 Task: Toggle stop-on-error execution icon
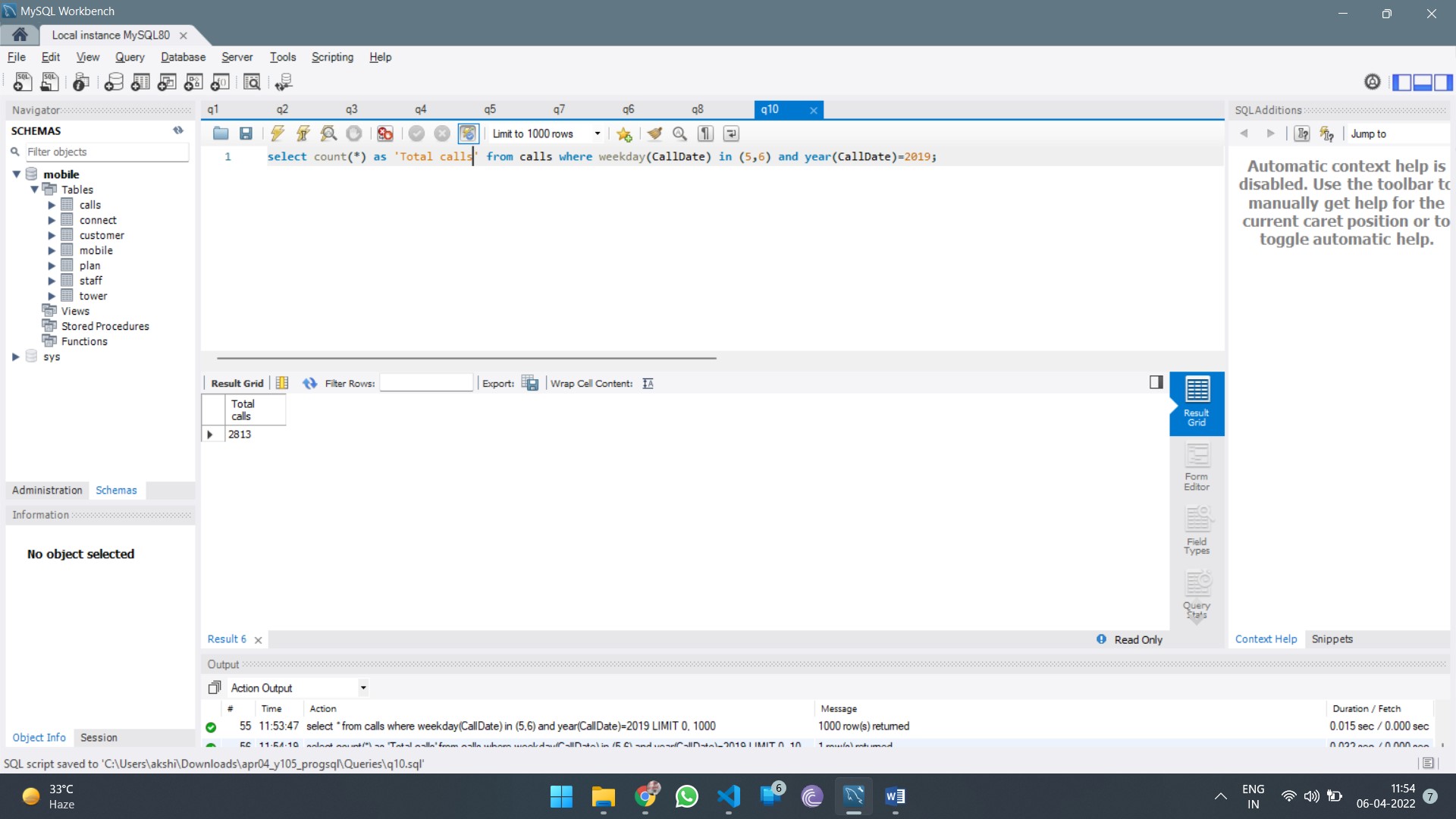coord(385,133)
